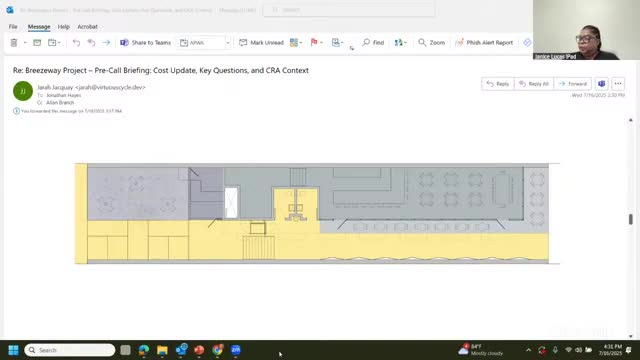Click the Outlook logo in title bar
This screenshot has height=360, width=640.
[10, 10]
